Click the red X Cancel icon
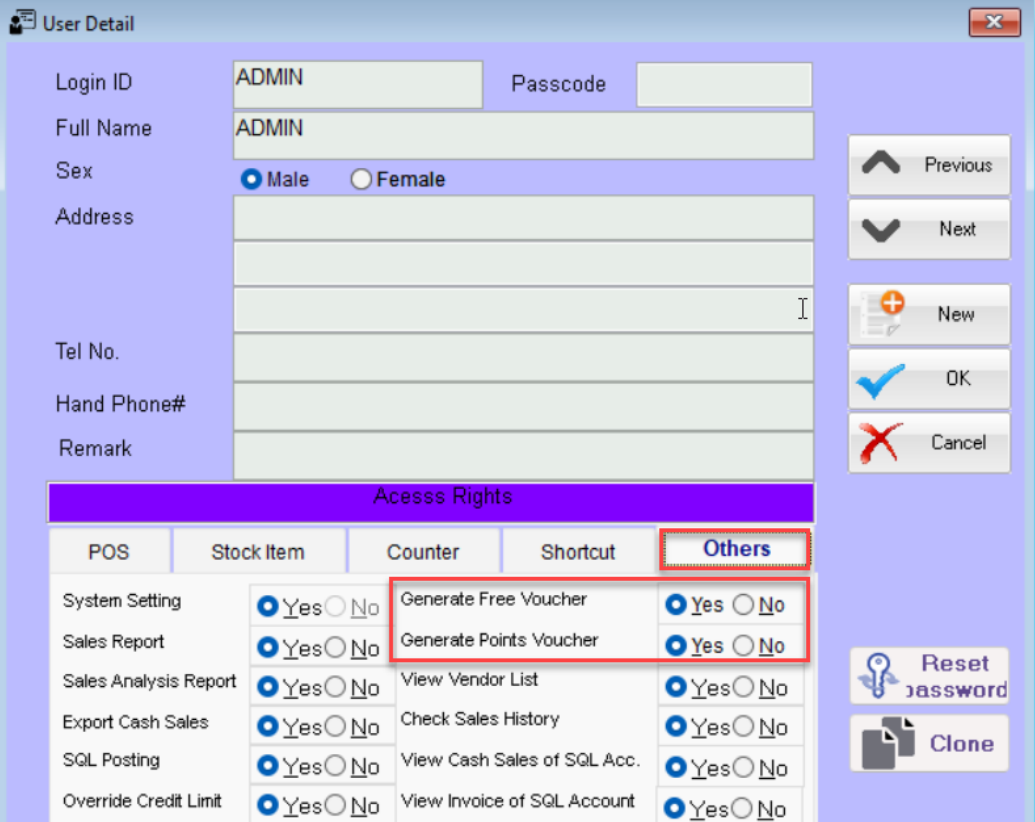This screenshot has height=822, width=1035. (x=880, y=442)
